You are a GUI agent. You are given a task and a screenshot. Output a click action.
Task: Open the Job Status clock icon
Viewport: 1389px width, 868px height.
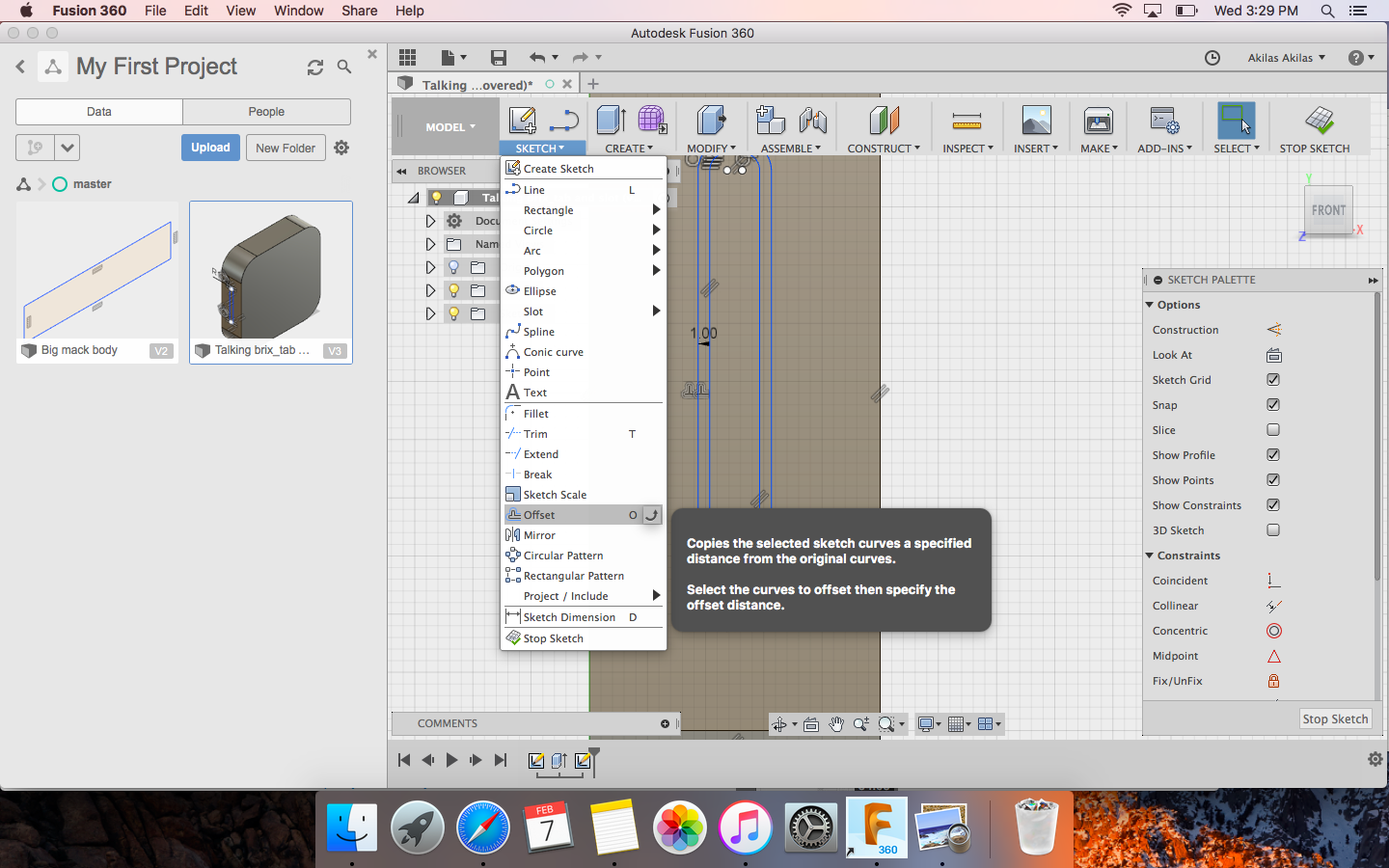1212,58
